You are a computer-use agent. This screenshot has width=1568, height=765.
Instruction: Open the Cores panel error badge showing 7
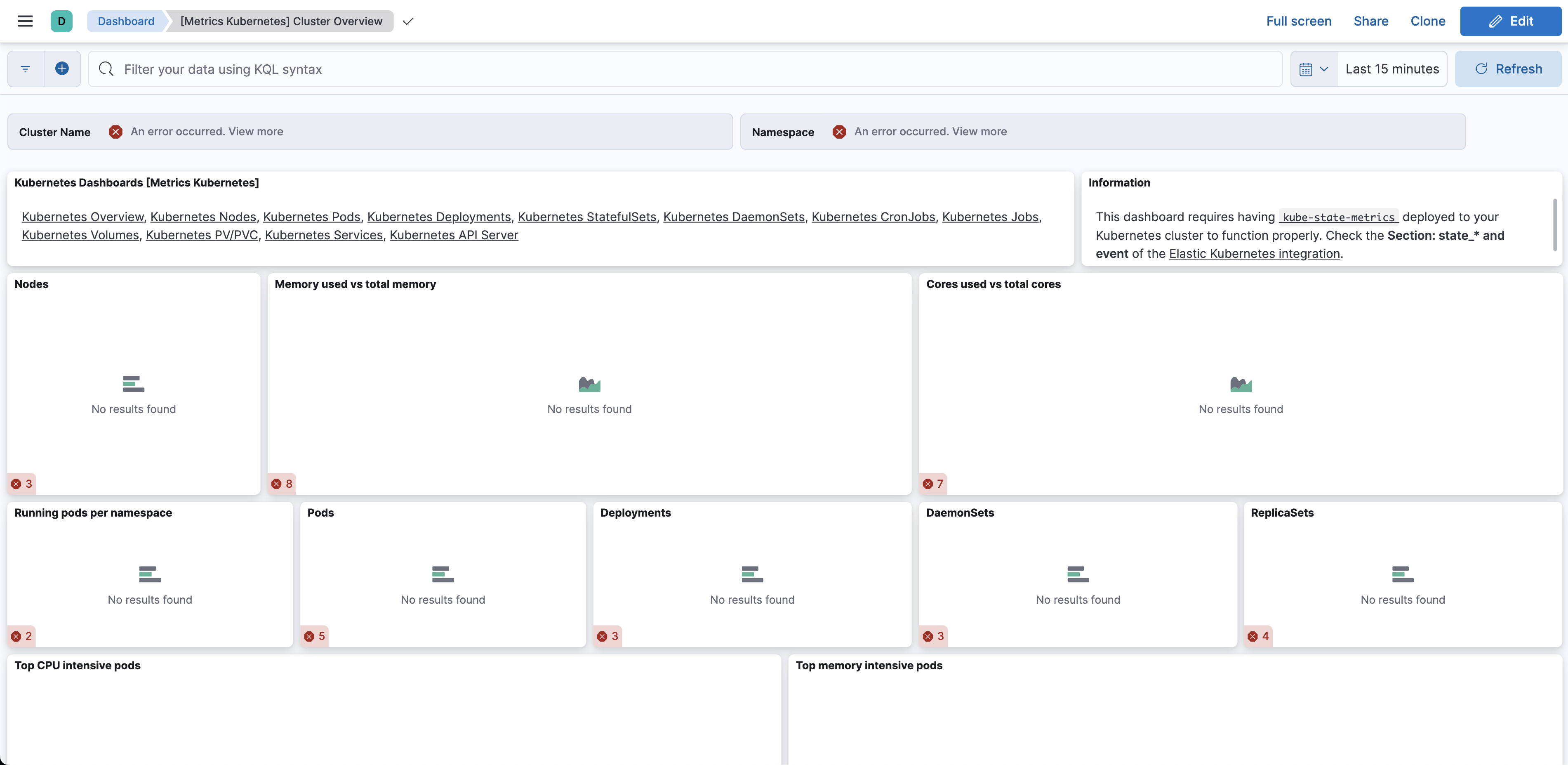pyautogui.click(x=933, y=484)
